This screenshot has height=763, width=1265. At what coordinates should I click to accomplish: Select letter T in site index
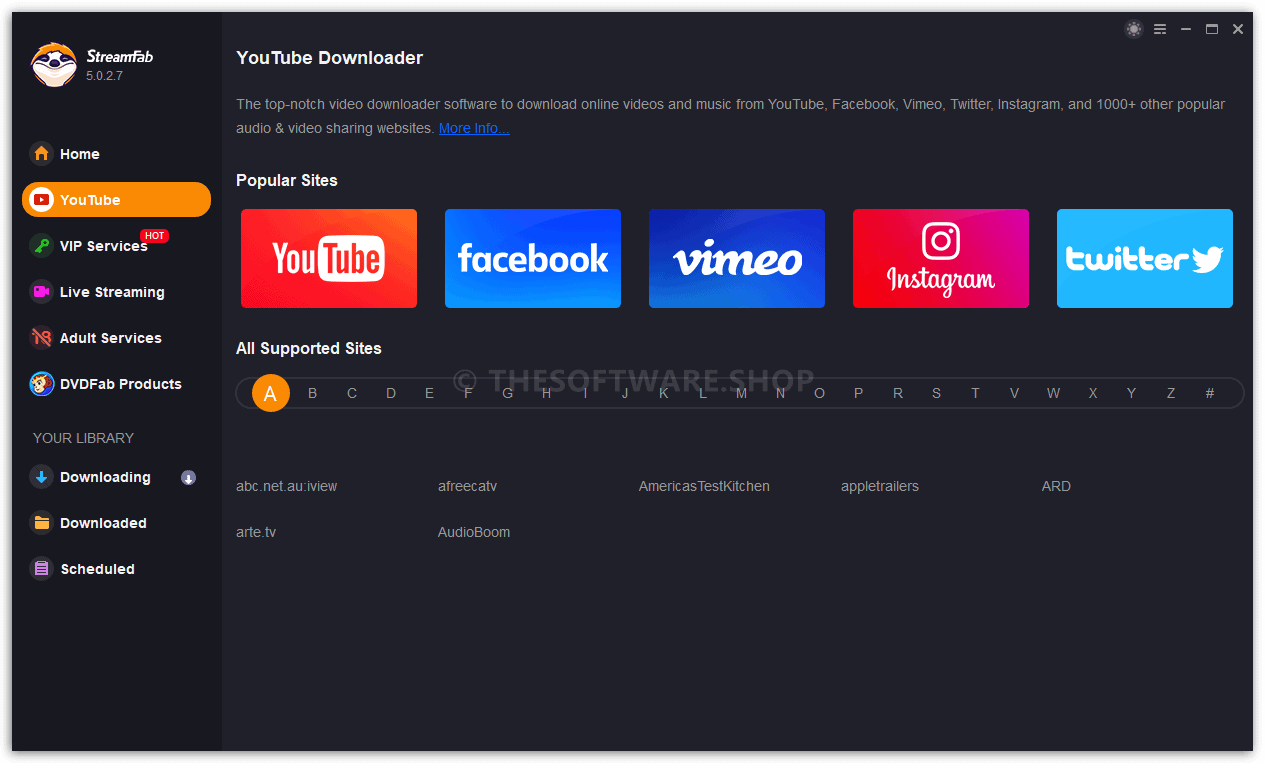975,393
